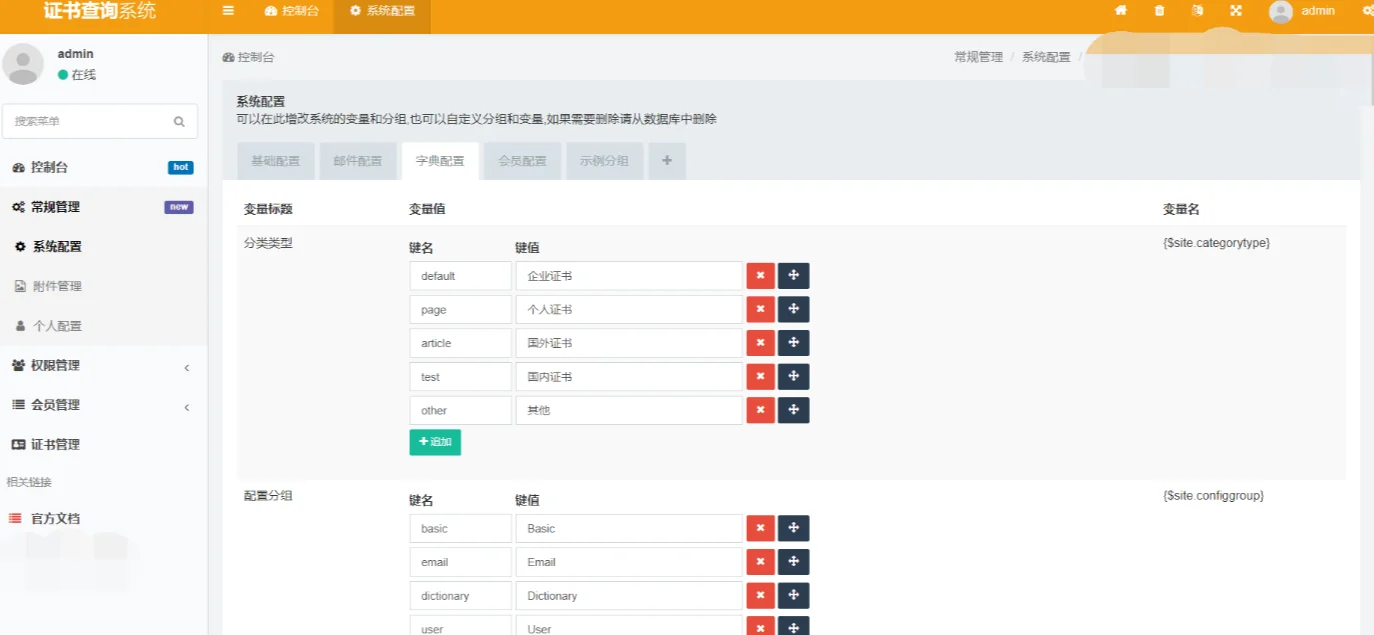1374x635 pixels.
Task: Click the trash clear-cache icon in header
Action: [1159, 10]
